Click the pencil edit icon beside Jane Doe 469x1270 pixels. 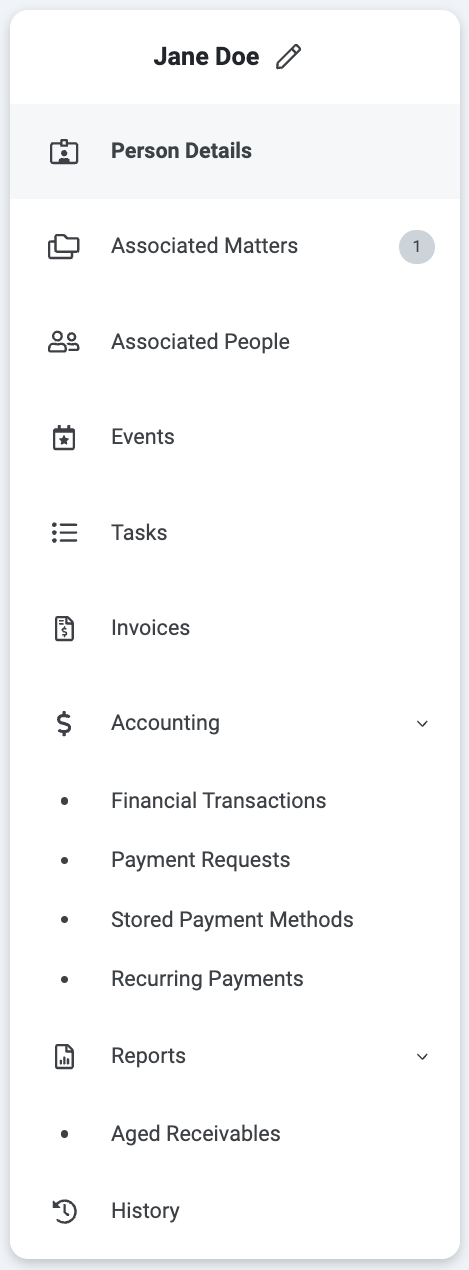pyautogui.click(x=288, y=58)
